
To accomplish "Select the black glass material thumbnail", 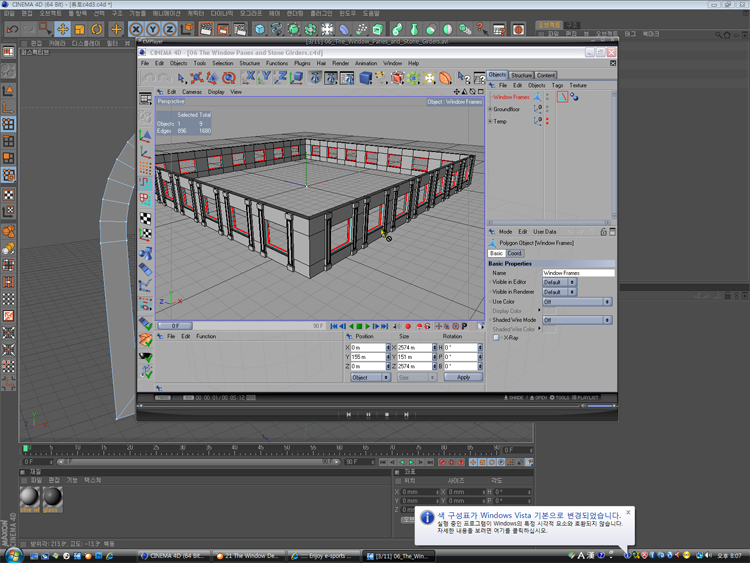I will click(x=52, y=497).
